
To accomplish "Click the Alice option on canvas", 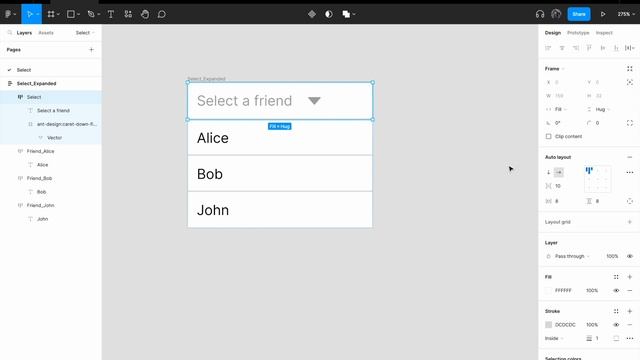I will tap(280, 138).
